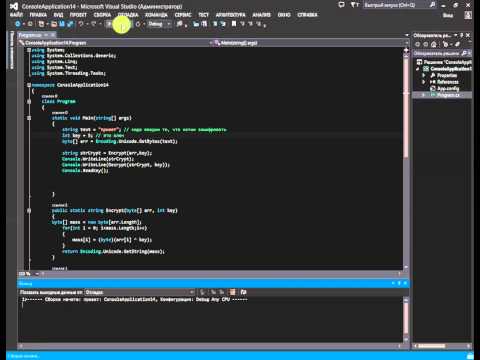The width and height of the screenshot is (480, 360).
Task: Open the ТЕСТ menu
Action: (203, 15)
